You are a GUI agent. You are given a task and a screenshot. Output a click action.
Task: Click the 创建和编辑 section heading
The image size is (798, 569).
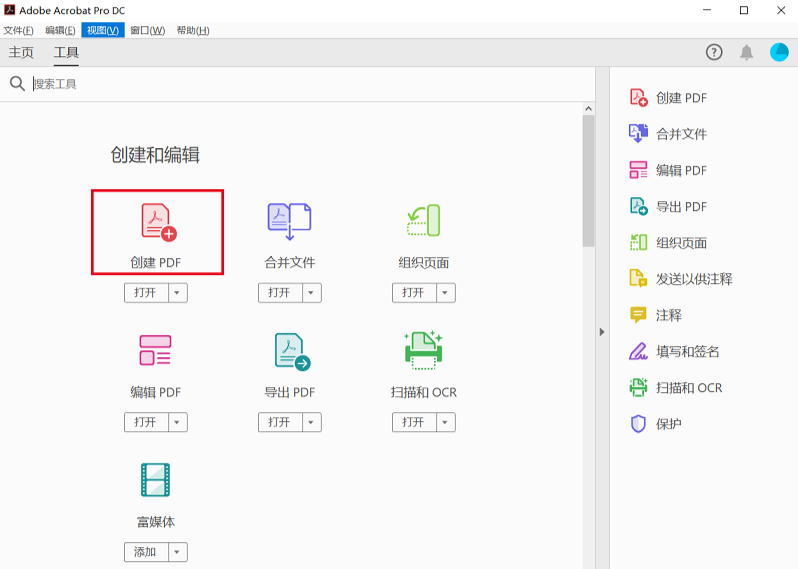155,155
